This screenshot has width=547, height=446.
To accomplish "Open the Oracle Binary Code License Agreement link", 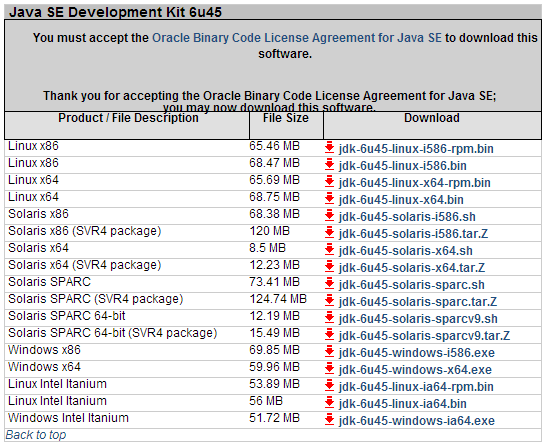I will click(x=297, y=38).
